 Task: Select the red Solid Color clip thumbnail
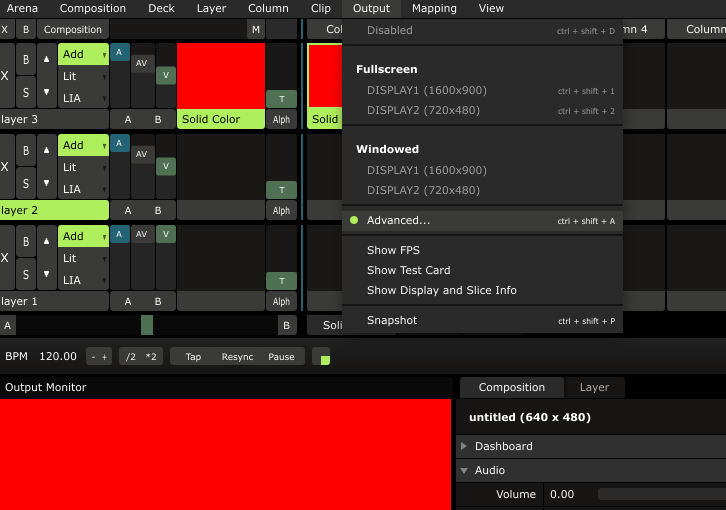click(x=220, y=76)
